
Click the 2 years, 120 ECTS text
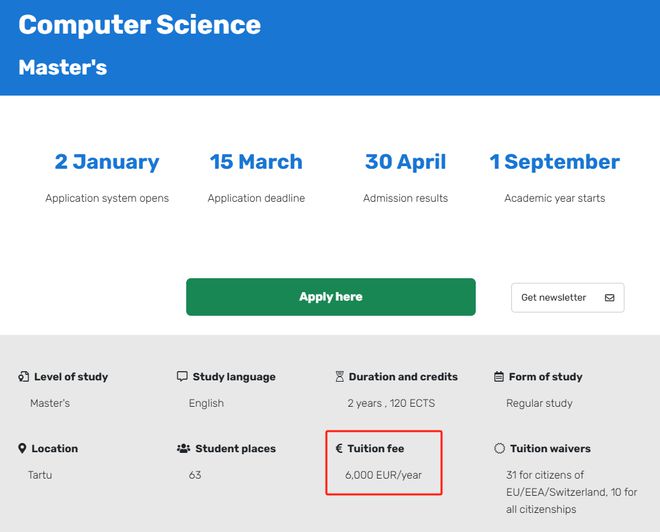[x=391, y=403]
